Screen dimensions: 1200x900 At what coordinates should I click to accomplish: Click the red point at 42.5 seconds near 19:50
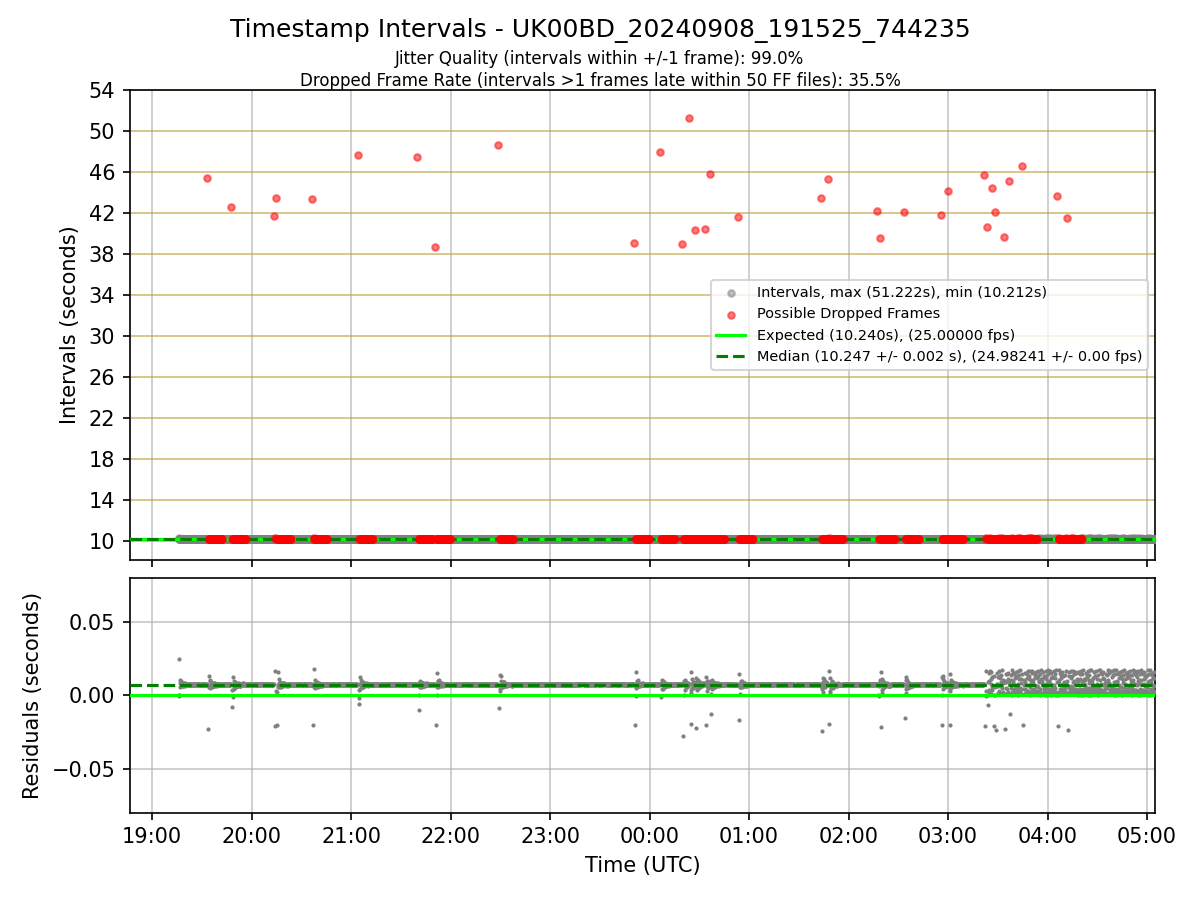click(x=231, y=207)
